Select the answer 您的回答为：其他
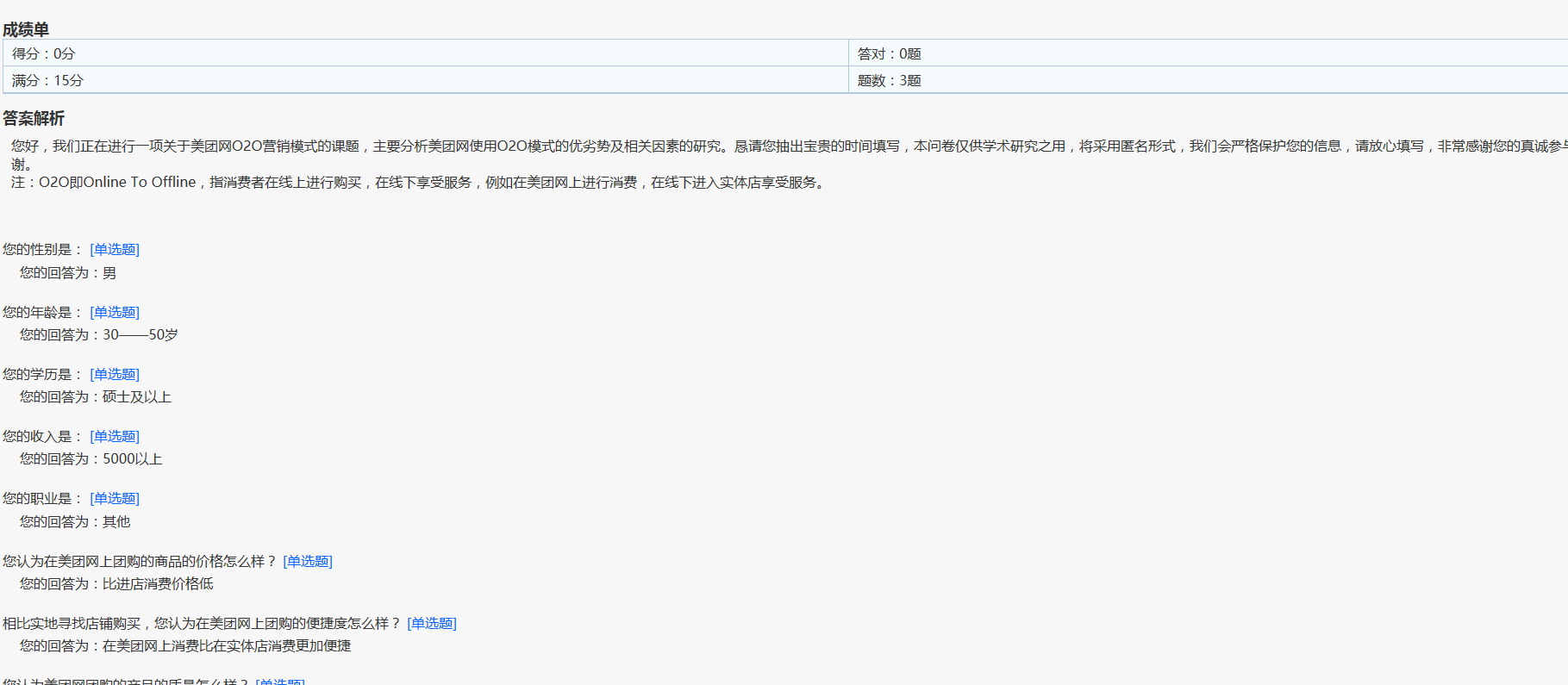 [x=75, y=522]
